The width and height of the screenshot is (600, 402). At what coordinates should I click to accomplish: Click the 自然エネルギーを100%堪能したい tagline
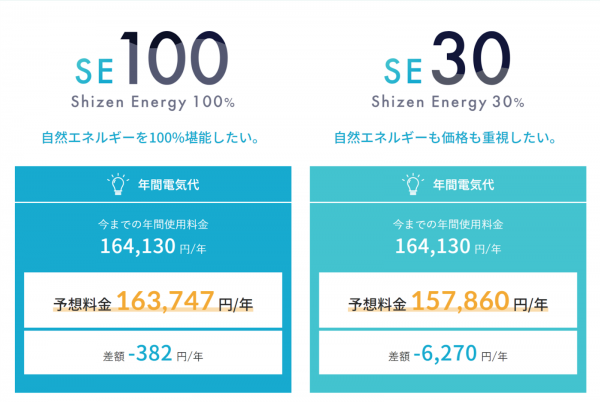(x=150, y=137)
